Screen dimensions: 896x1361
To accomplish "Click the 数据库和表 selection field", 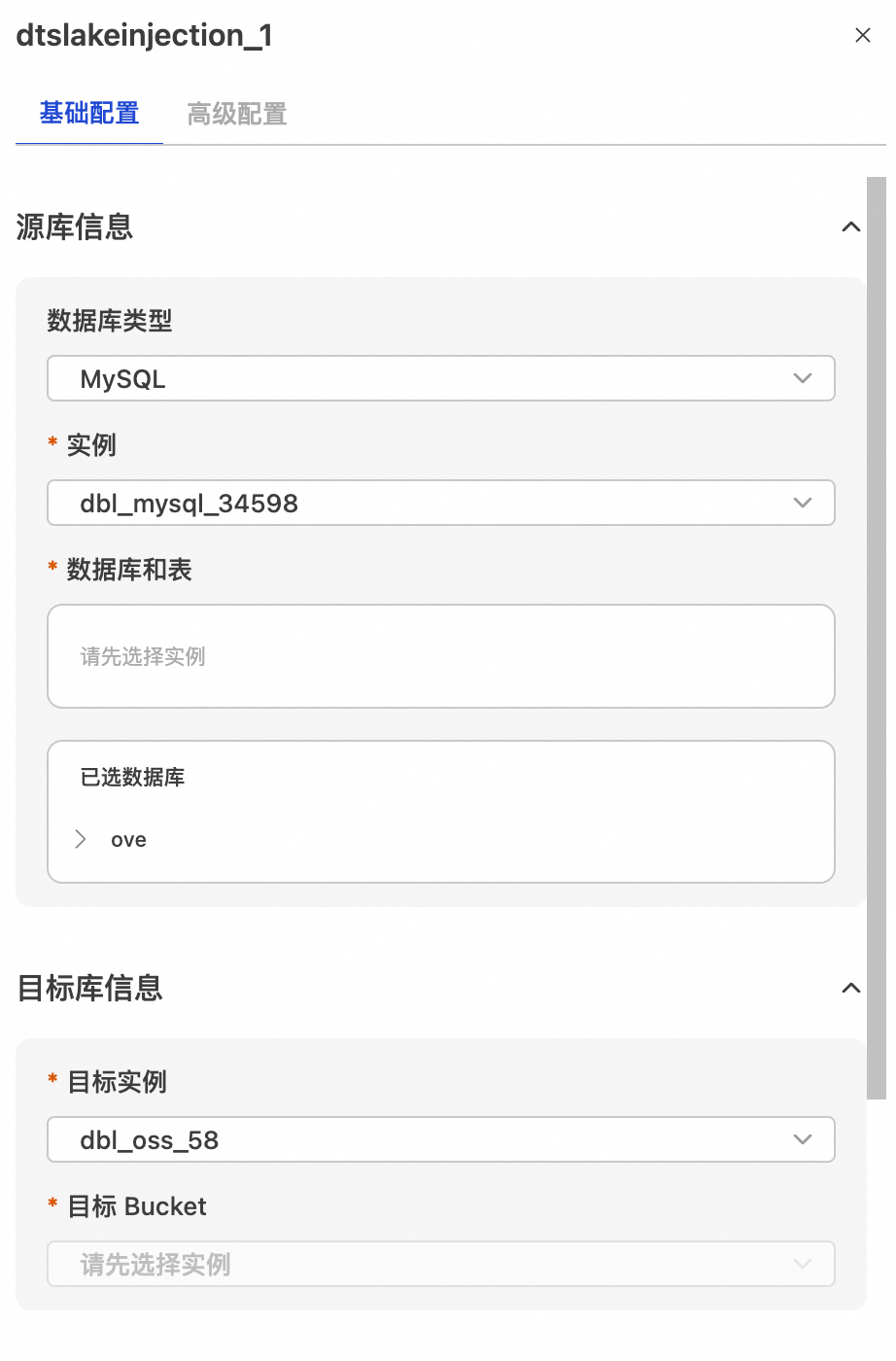I will (440, 656).
